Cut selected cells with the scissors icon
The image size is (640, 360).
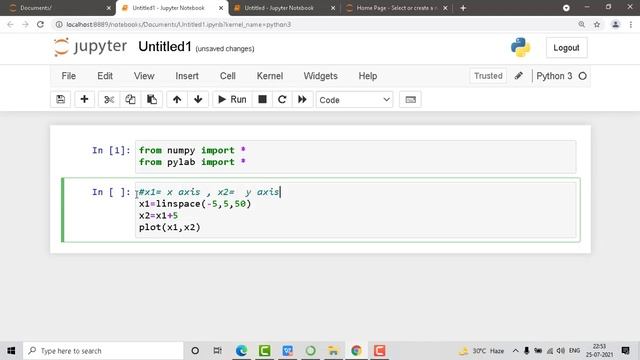tap(109, 100)
